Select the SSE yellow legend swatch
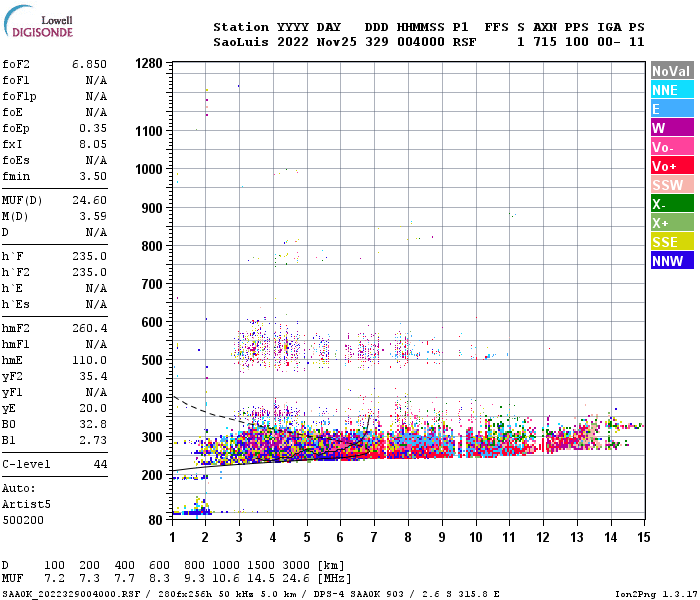Screen dimensions: 700x600 pos(672,242)
